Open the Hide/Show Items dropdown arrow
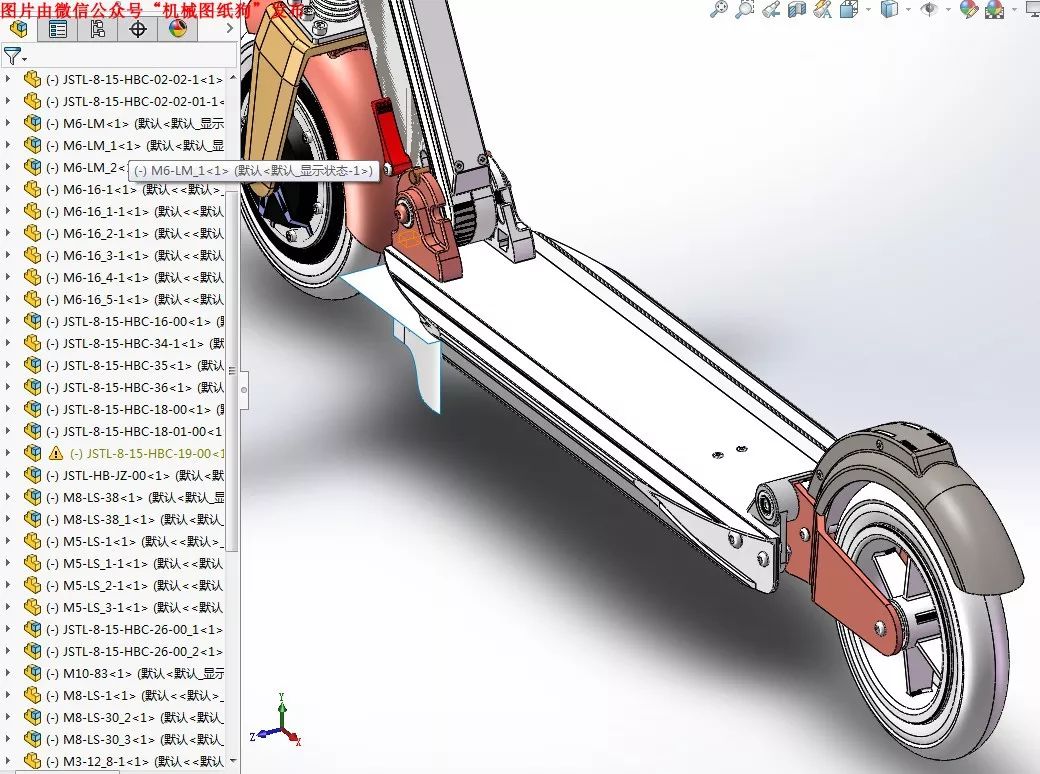Screen dimensions: 1040x774 point(947,9)
